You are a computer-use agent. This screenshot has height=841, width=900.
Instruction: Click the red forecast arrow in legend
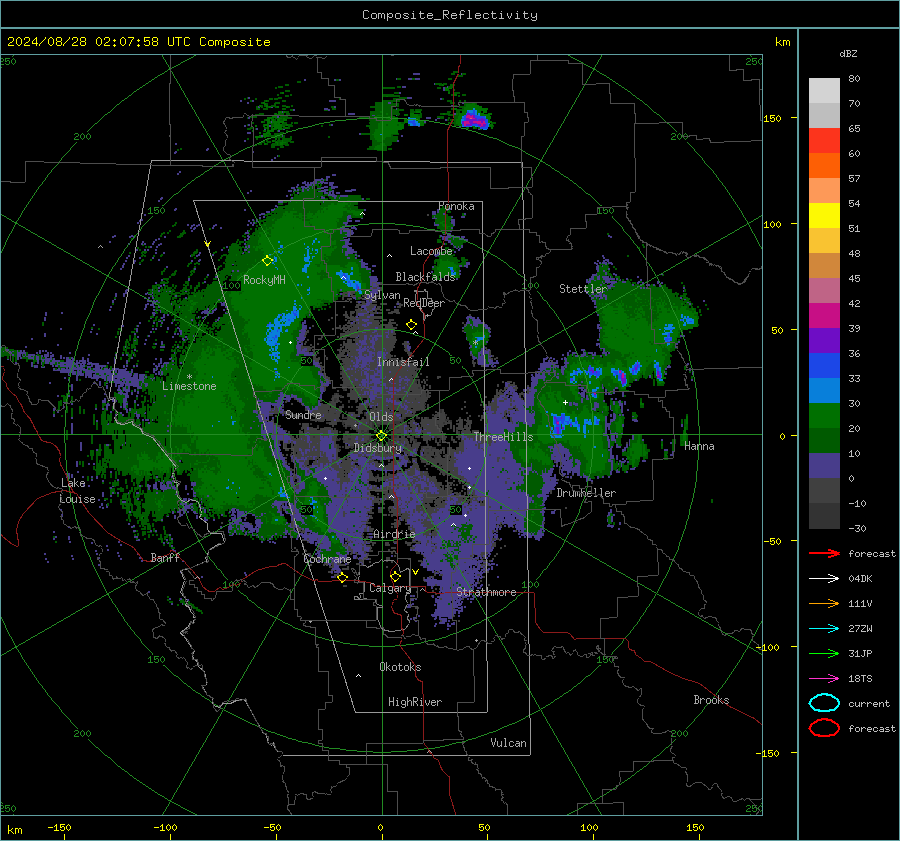click(824, 553)
